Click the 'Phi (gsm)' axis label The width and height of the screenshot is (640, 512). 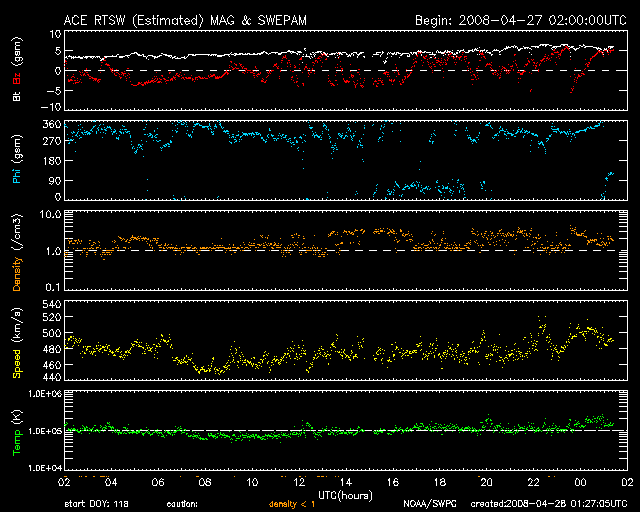[x=17, y=160]
